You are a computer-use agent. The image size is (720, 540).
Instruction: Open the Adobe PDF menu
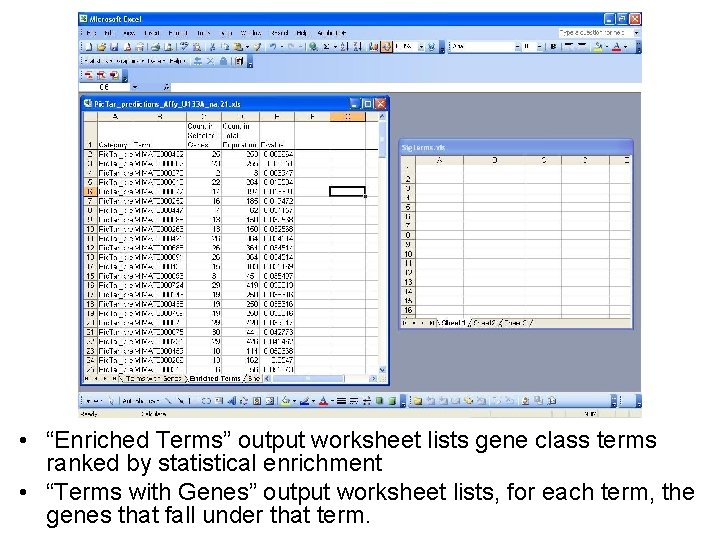332,33
